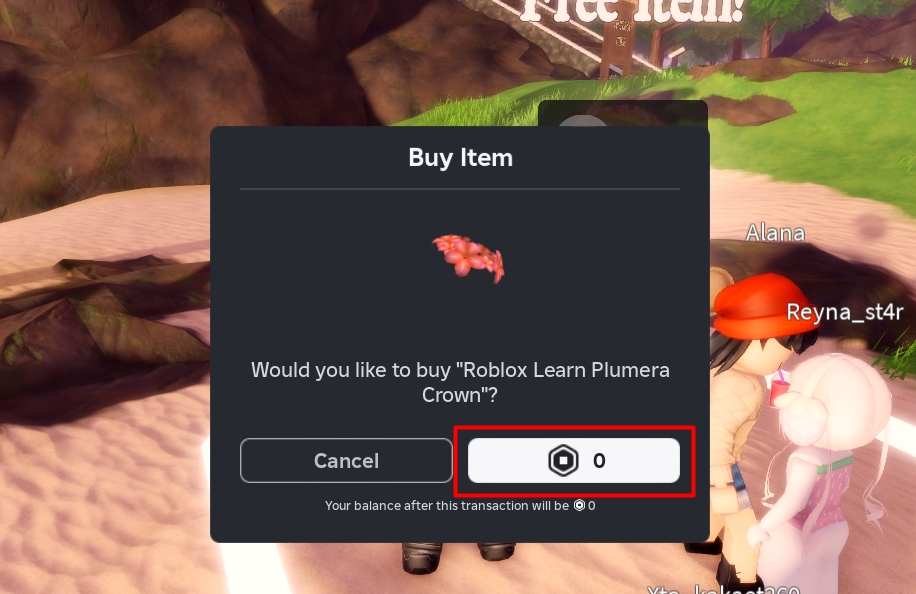Click the "Would you like to buy" prompt text
Screen dimensions: 916x594
(x=460, y=383)
